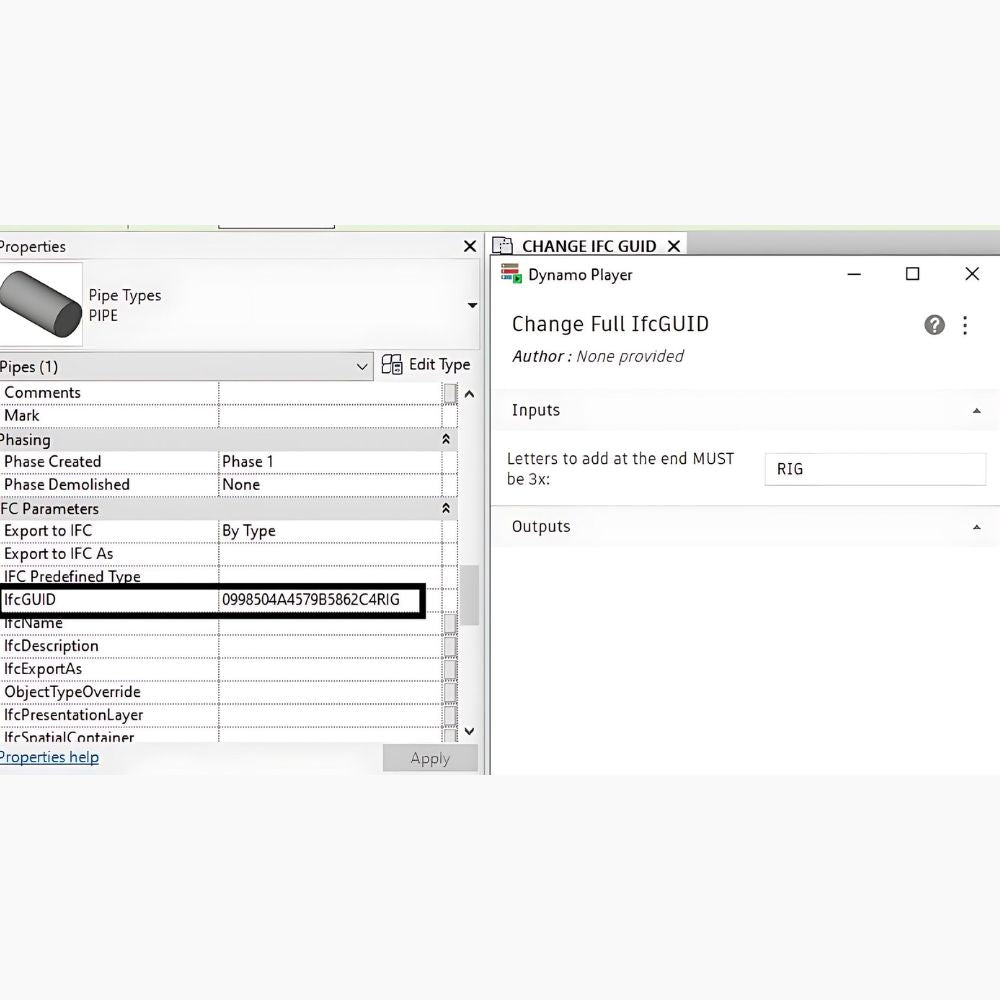Close the CHANGE IFC GUID view tab
Screen dimensions: 1000x1000
tap(674, 246)
